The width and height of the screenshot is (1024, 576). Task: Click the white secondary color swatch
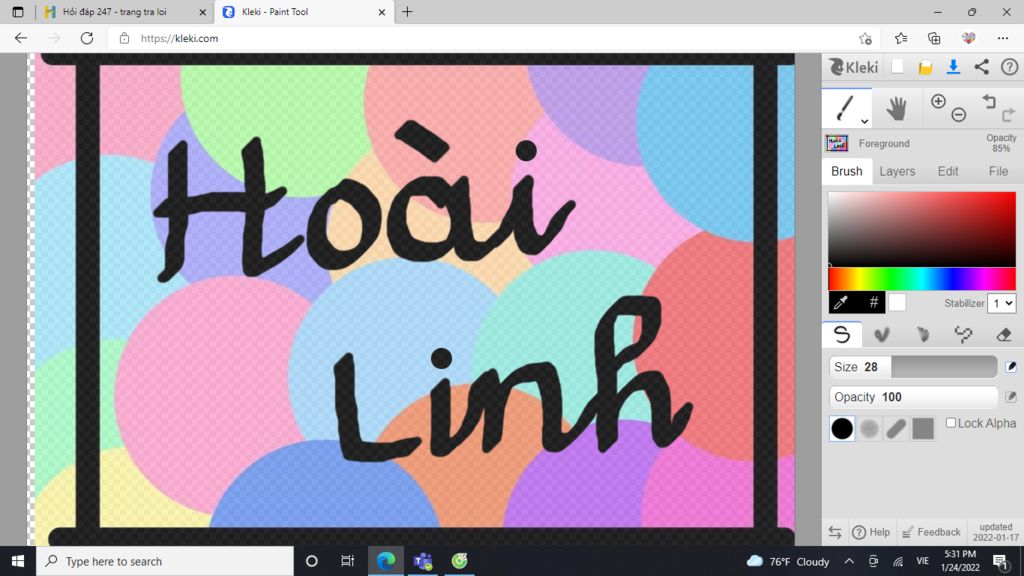coord(897,302)
